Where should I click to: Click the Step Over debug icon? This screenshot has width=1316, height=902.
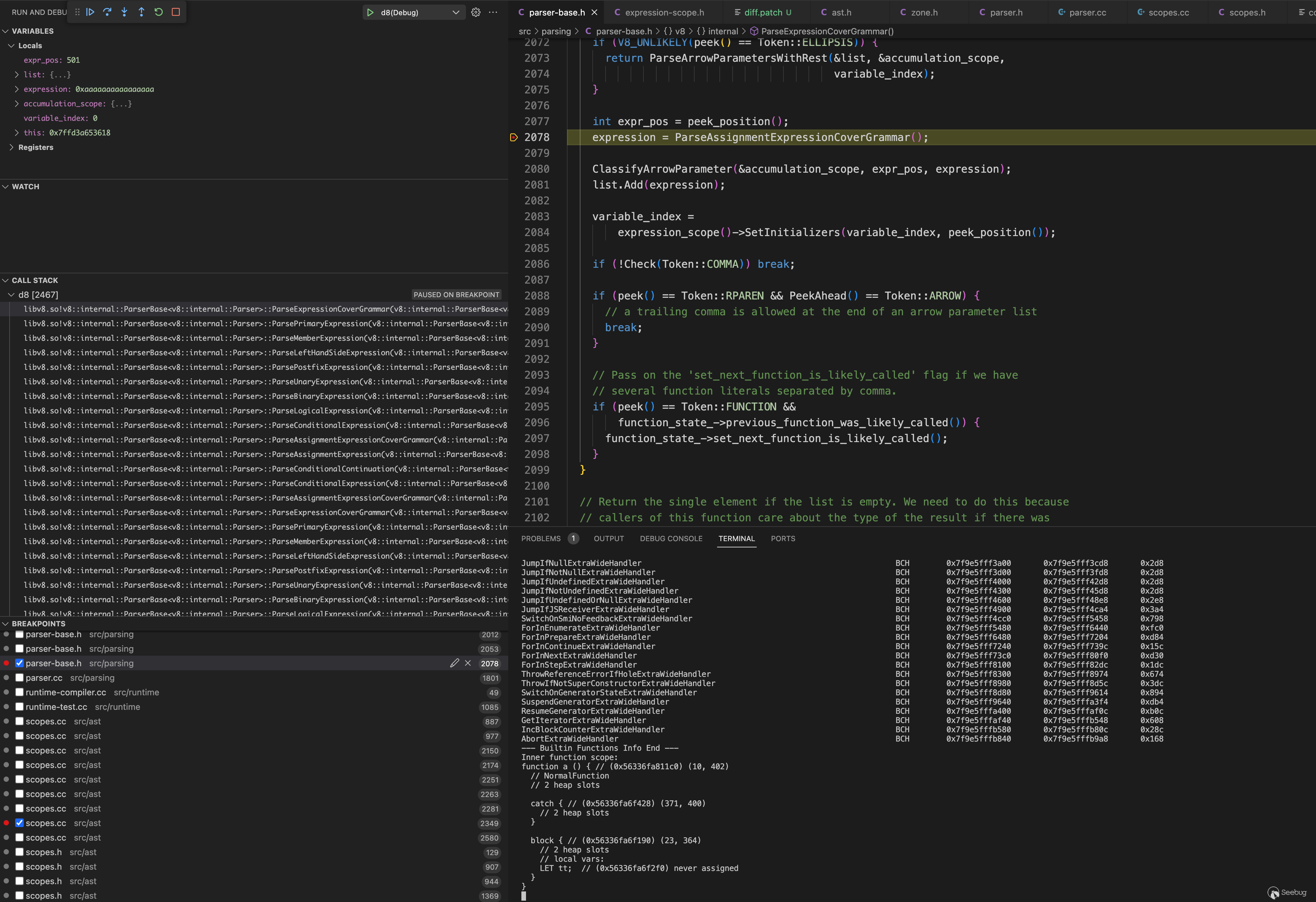coord(107,12)
